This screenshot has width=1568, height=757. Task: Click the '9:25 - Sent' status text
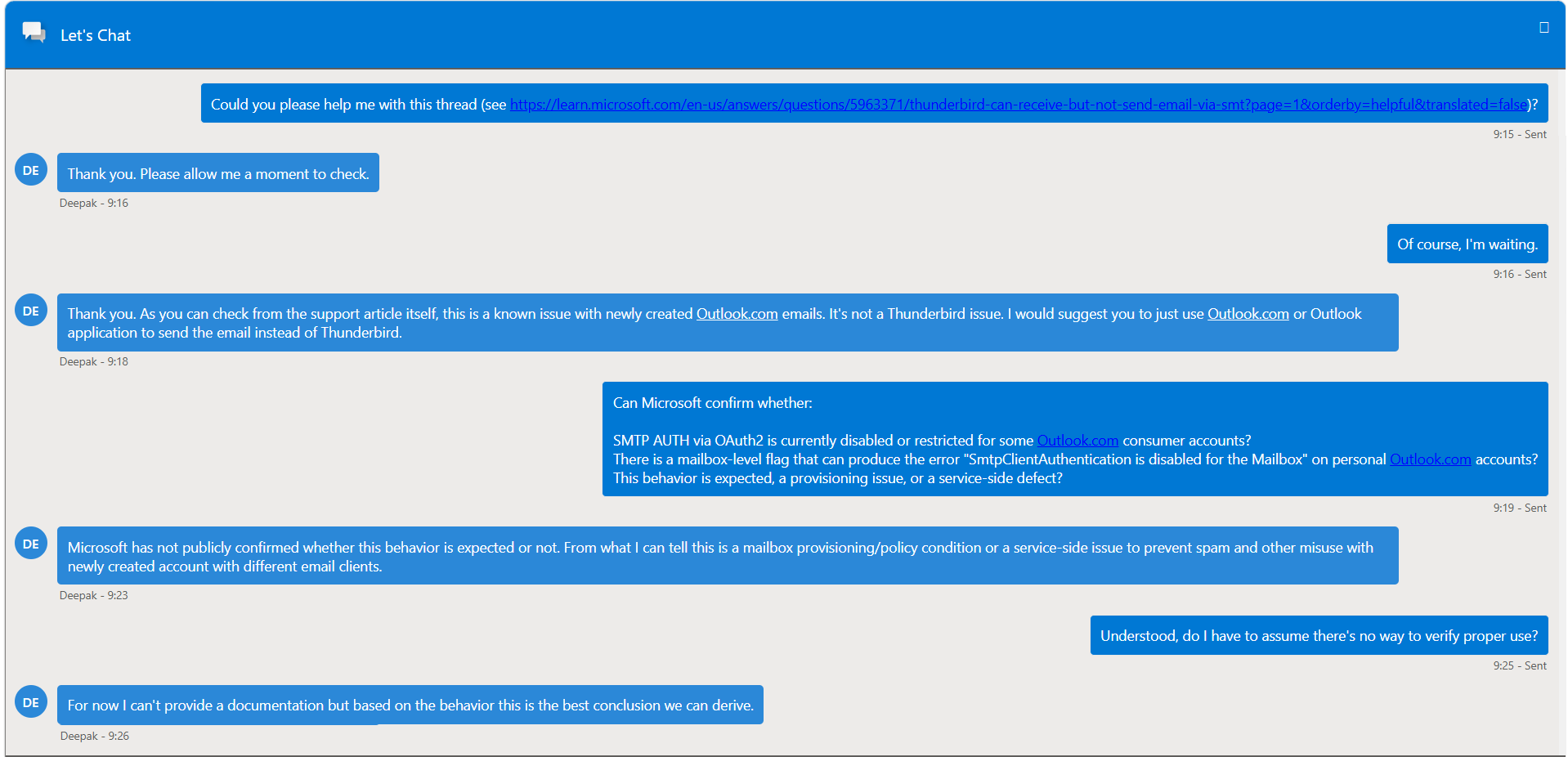click(1519, 665)
